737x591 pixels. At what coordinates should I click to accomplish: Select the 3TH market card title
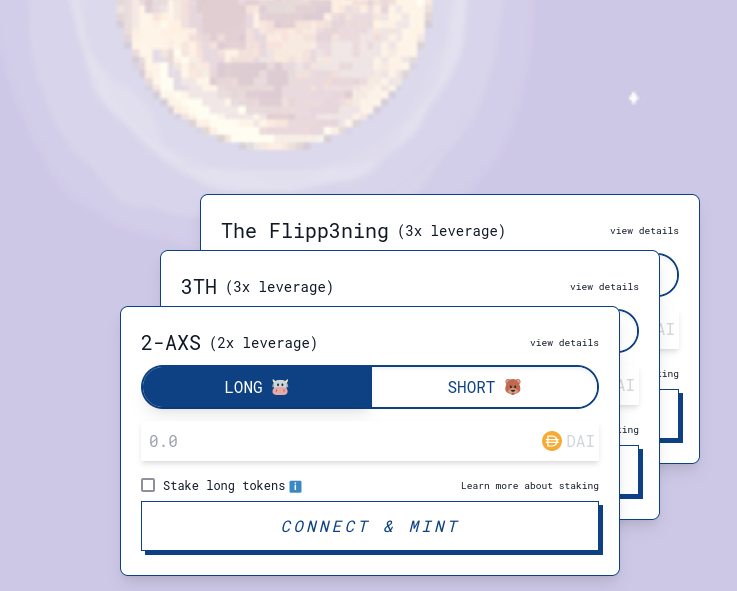(199, 287)
